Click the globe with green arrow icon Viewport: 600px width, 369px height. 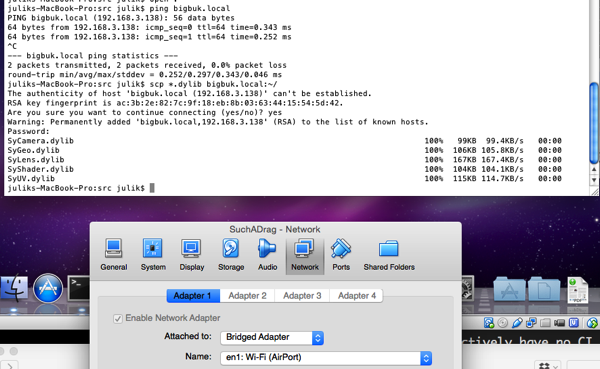coord(592,323)
